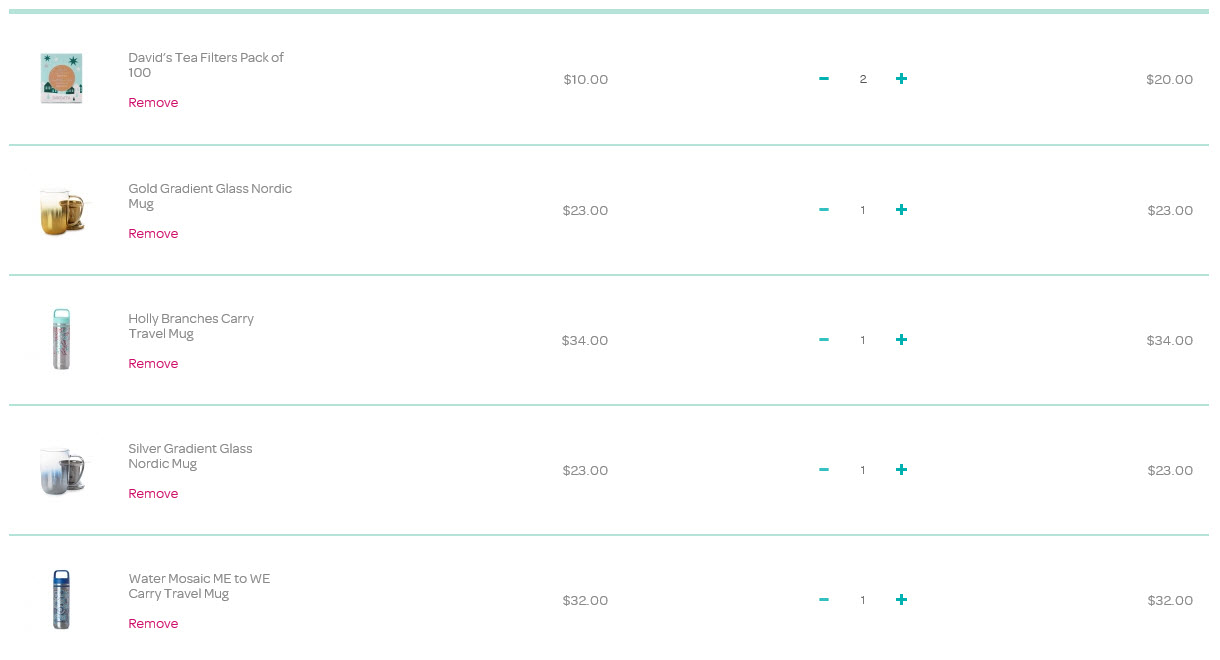Increase quantity of Holly Branches Carry Travel Mug

pyautogui.click(x=901, y=340)
